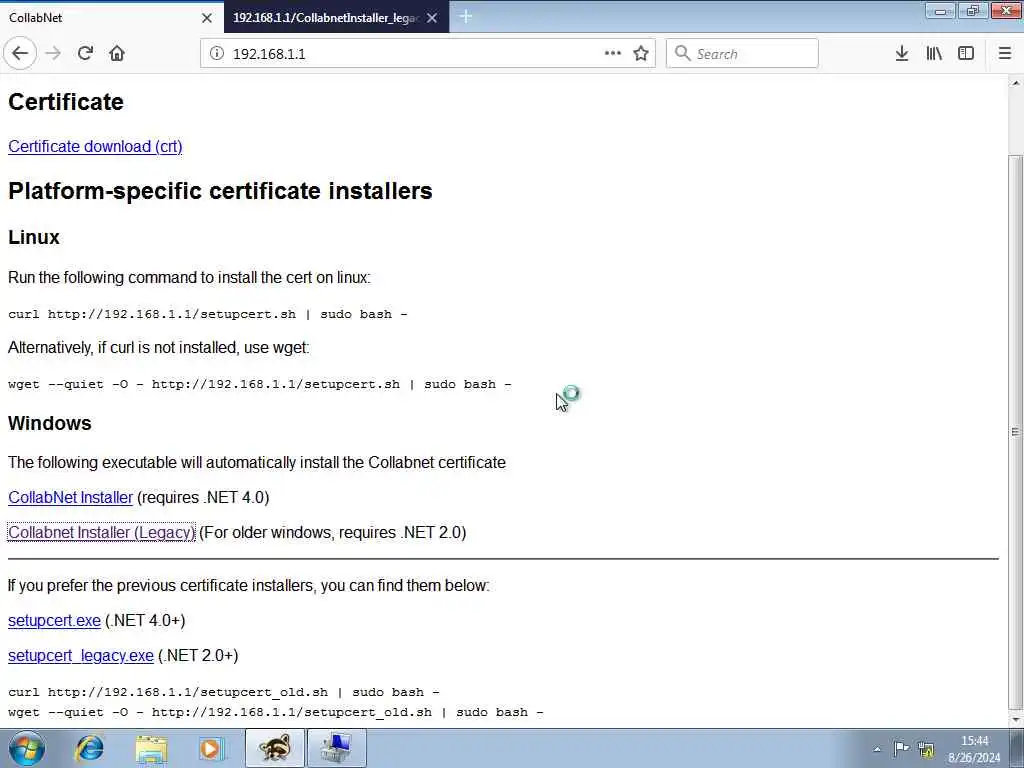Close the CollabNet tab

coord(207,18)
